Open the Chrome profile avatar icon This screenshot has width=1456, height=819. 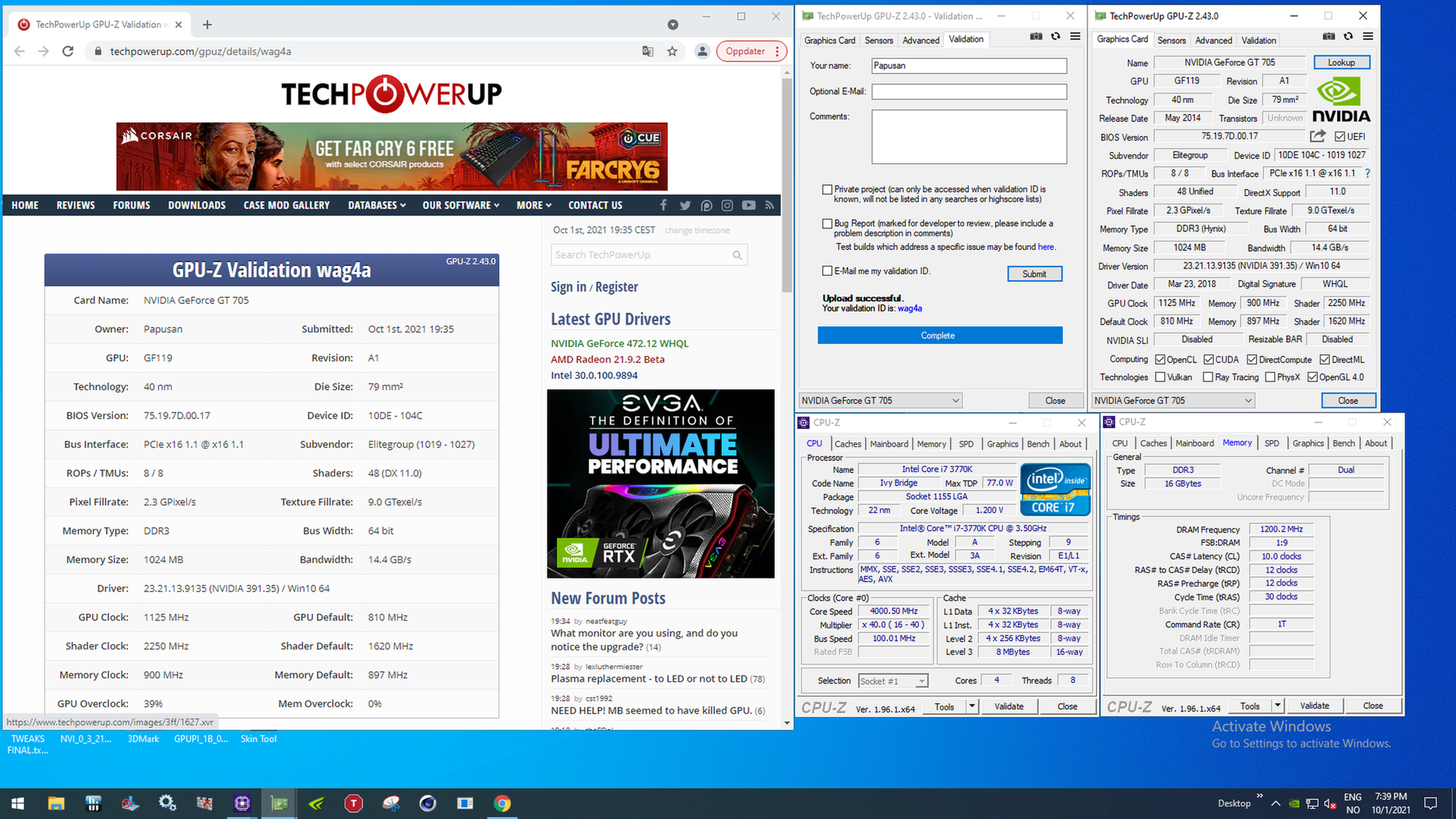click(702, 51)
